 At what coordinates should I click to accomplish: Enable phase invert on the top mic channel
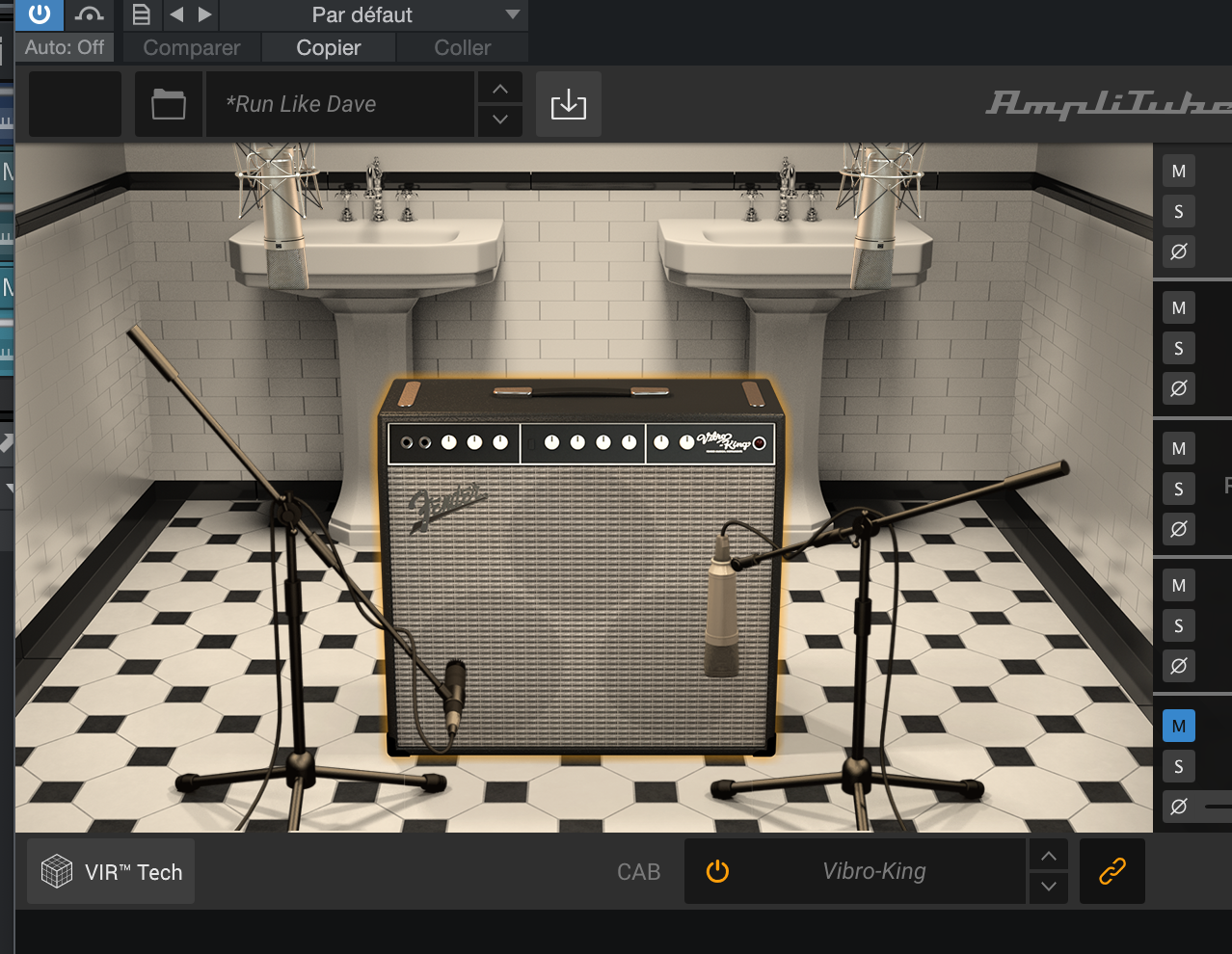pos(1178,252)
